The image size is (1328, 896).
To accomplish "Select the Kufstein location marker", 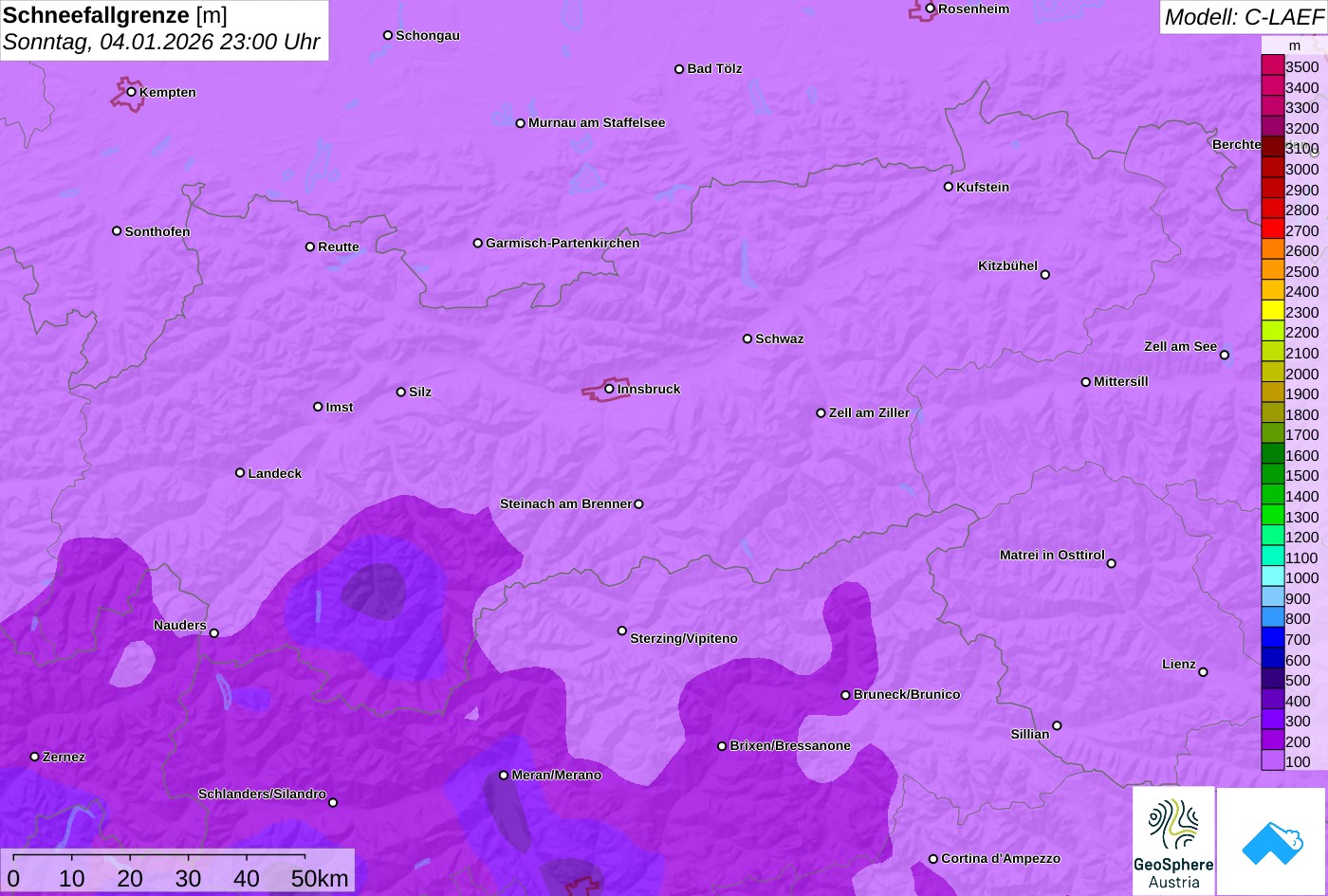I will click(x=949, y=187).
